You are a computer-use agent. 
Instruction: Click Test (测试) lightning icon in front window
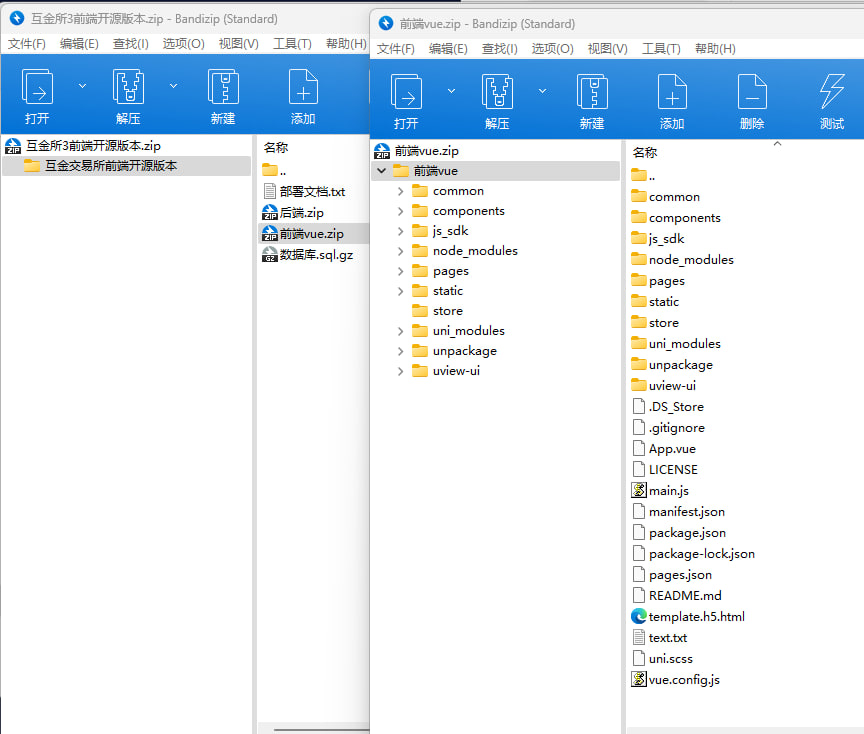pos(831,92)
